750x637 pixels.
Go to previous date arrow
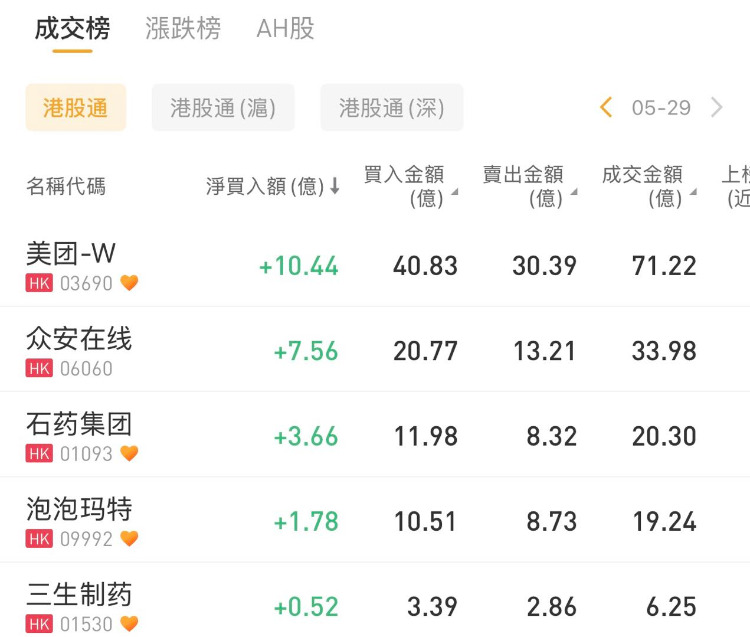pyautogui.click(x=606, y=107)
